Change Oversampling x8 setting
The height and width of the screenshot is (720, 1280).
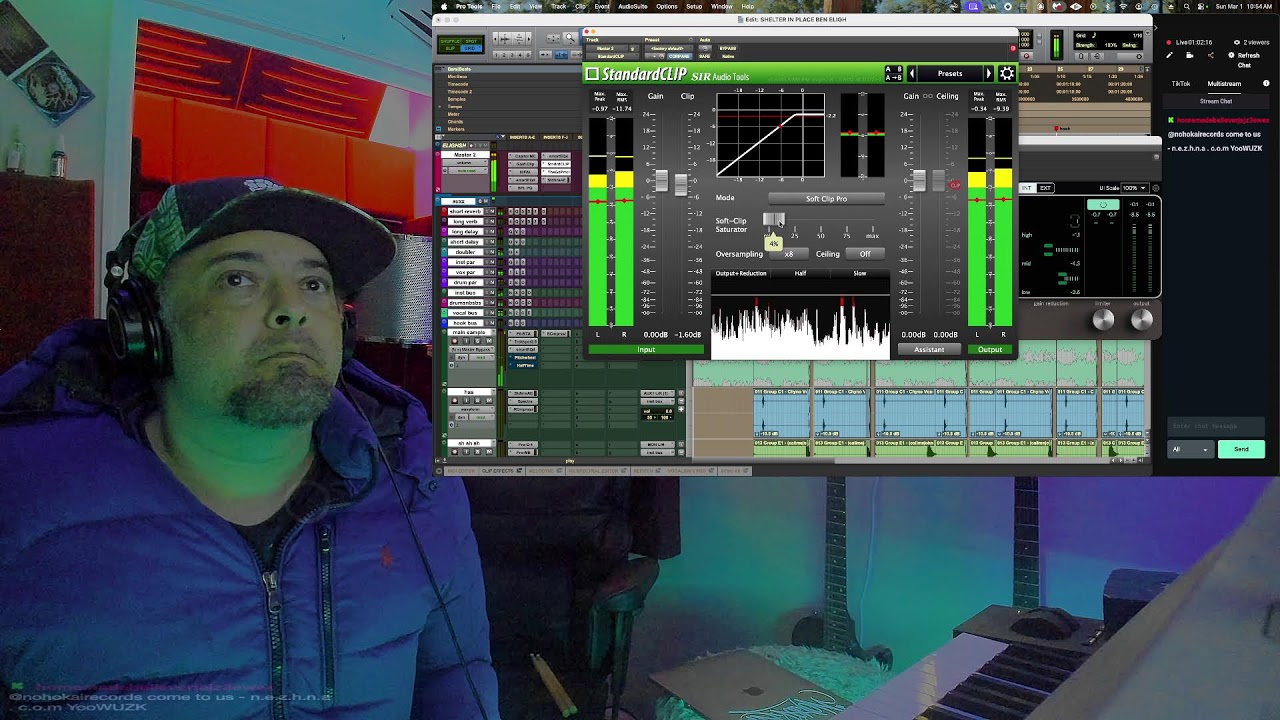click(789, 254)
